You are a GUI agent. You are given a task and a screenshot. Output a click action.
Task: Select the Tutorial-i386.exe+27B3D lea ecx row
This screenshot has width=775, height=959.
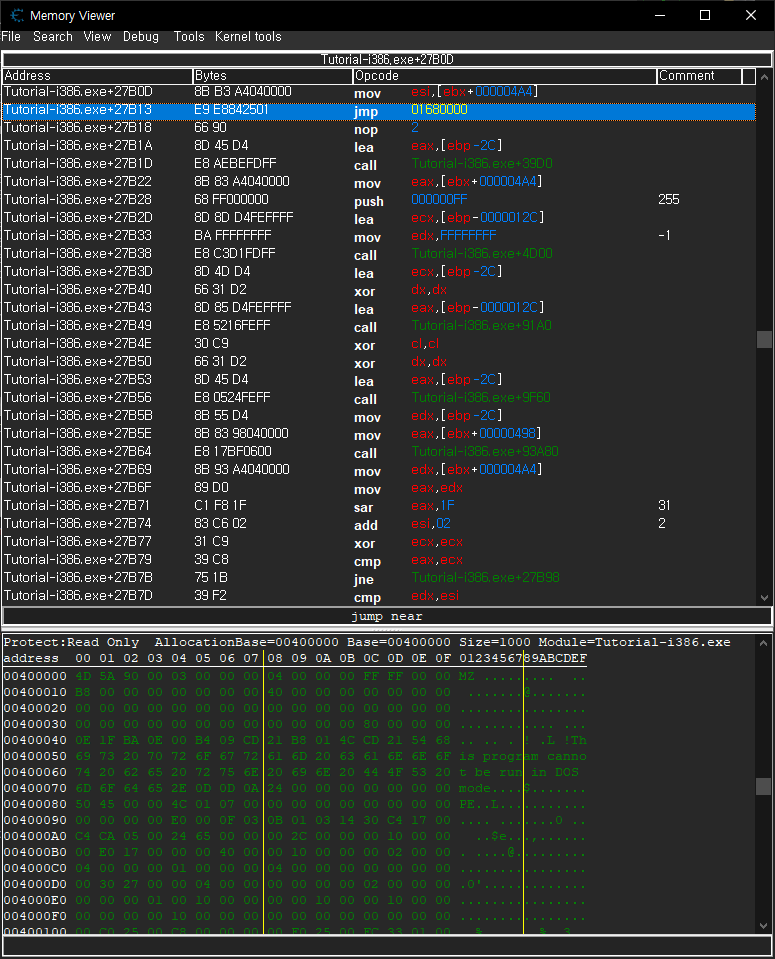coord(379,272)
